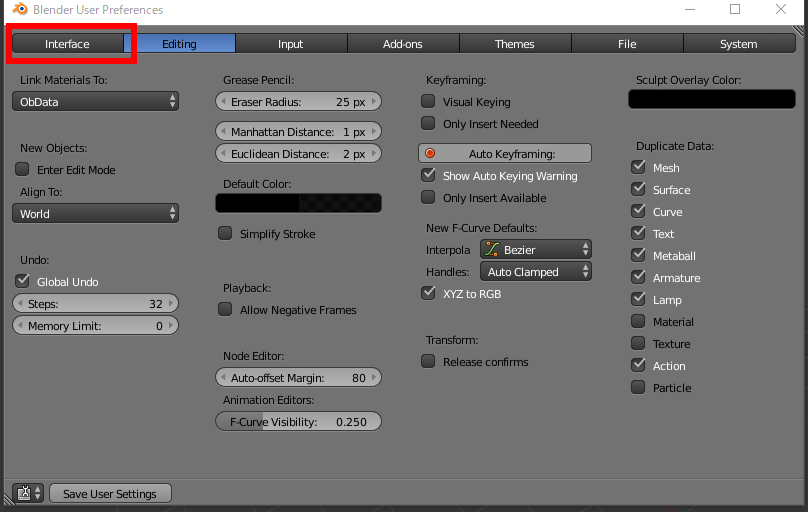Switch to the Interface tab
This screenshot has width=808, height=512.
tap(68, 44)
